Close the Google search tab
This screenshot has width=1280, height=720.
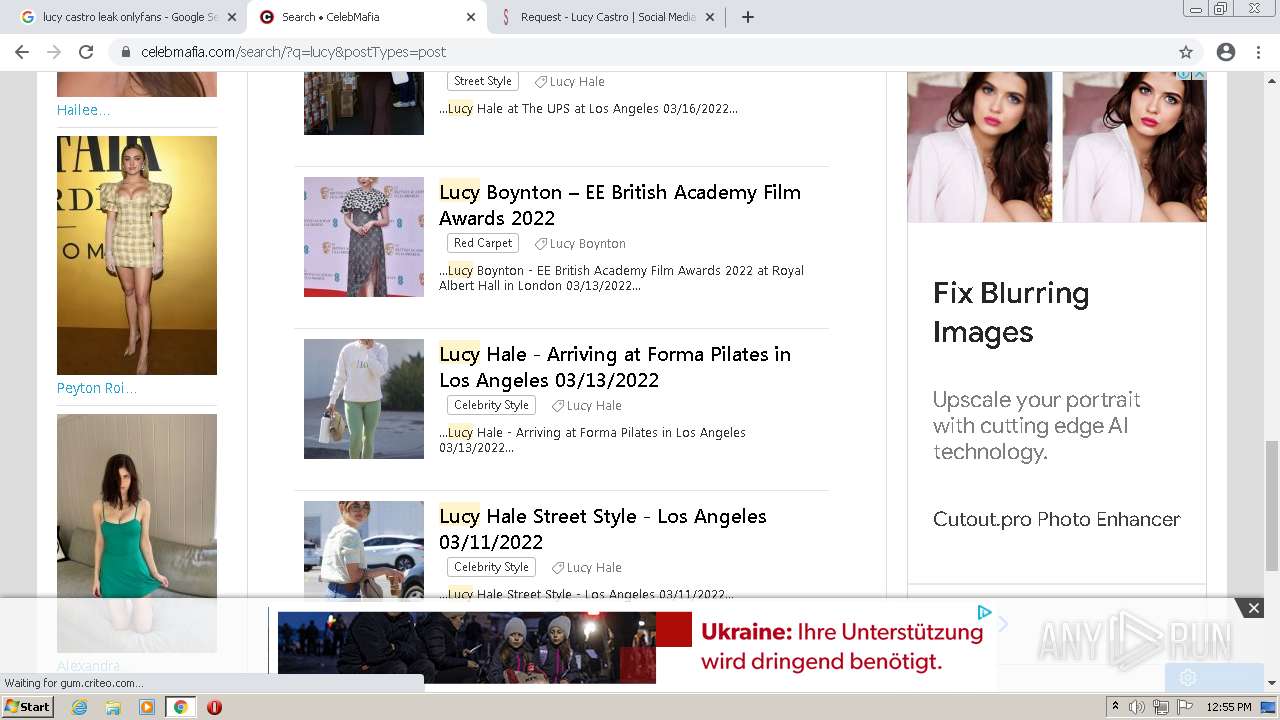point(231,17)
